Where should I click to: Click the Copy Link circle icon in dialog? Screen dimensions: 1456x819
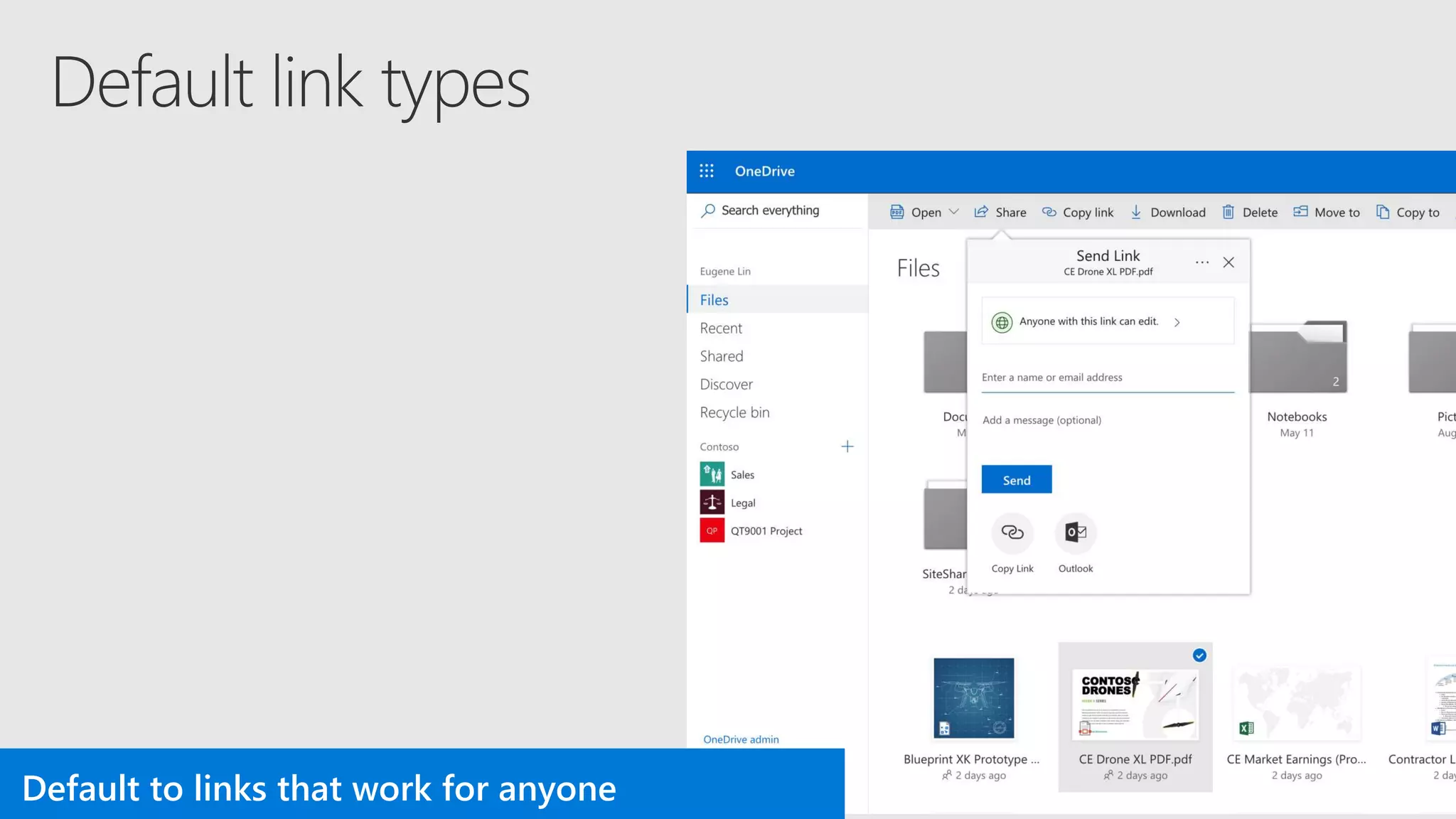[1012, 532]
